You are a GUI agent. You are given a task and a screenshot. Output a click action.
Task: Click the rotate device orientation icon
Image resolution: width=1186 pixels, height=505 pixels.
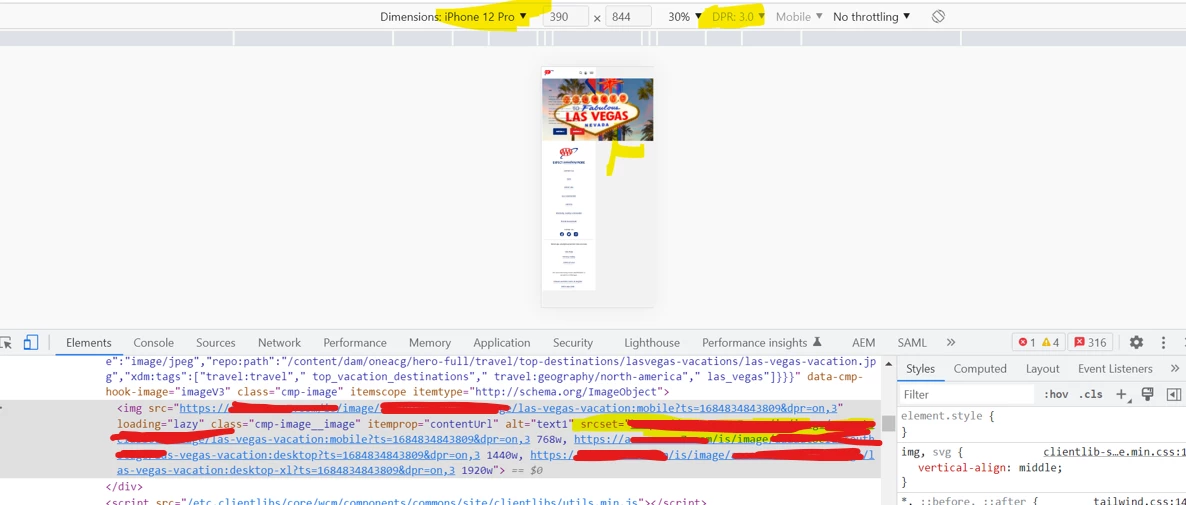point(938,17)
